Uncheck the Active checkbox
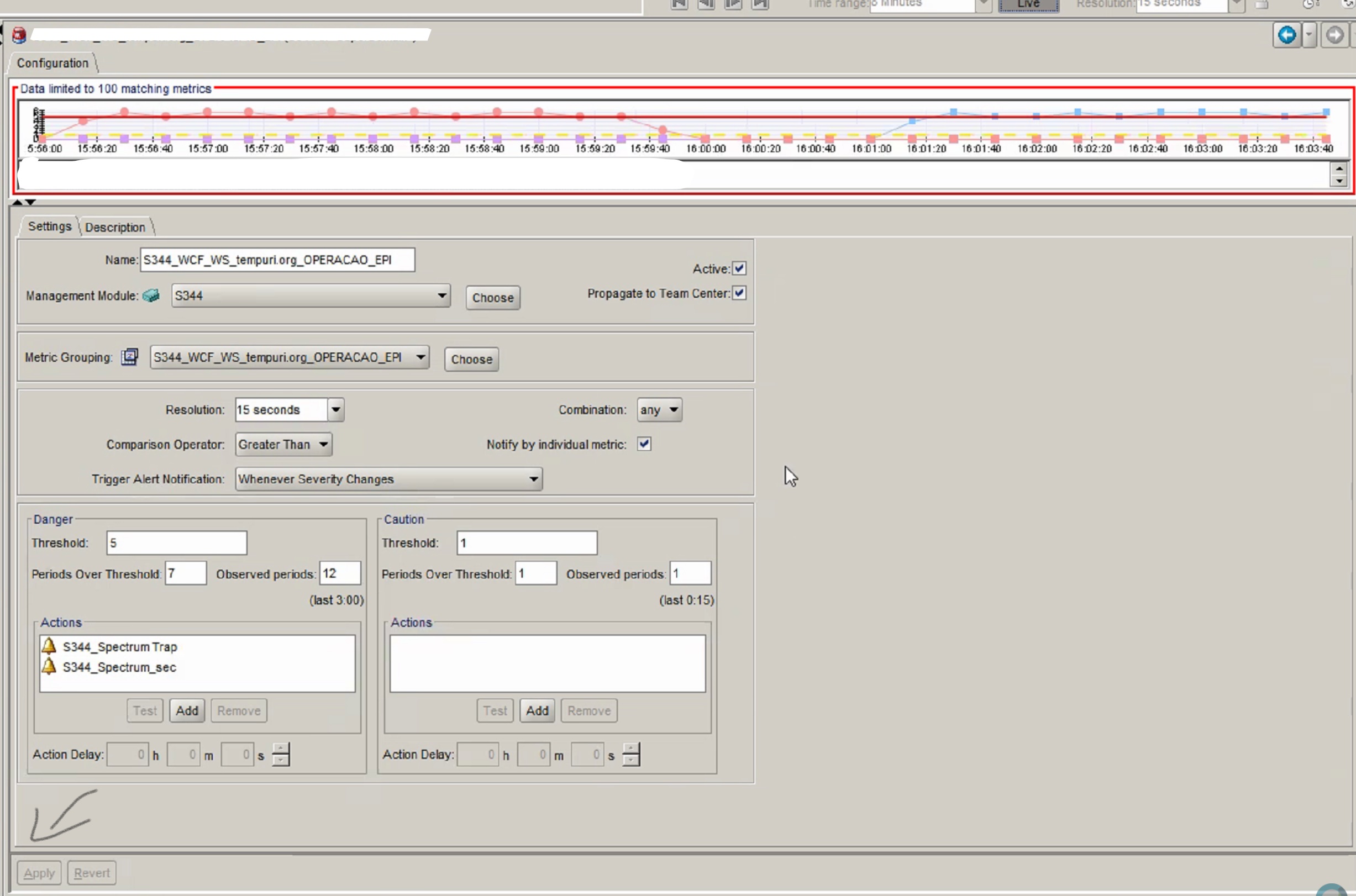This screenshot has width=1356, height=896. (x=739, y=268)
